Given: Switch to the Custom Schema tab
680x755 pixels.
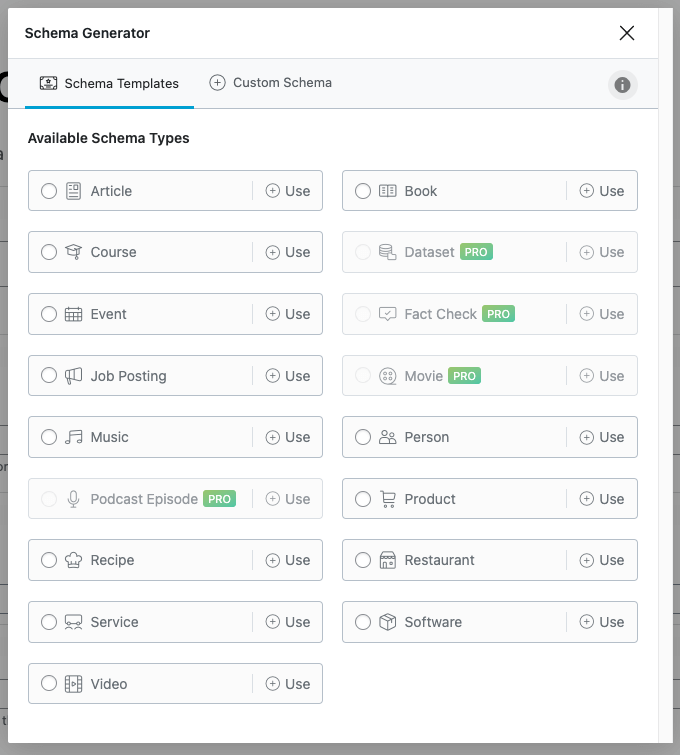Looking at the screenshot, I should [271, 83].
